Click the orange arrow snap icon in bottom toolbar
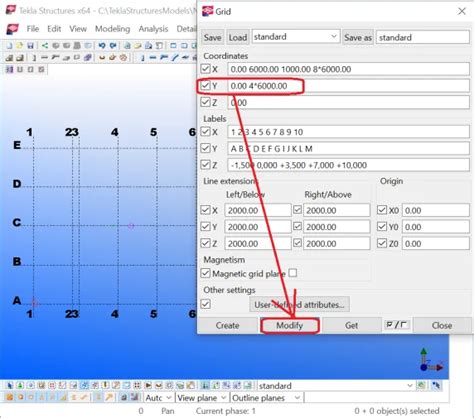474x418 pixels. point(109,397)
